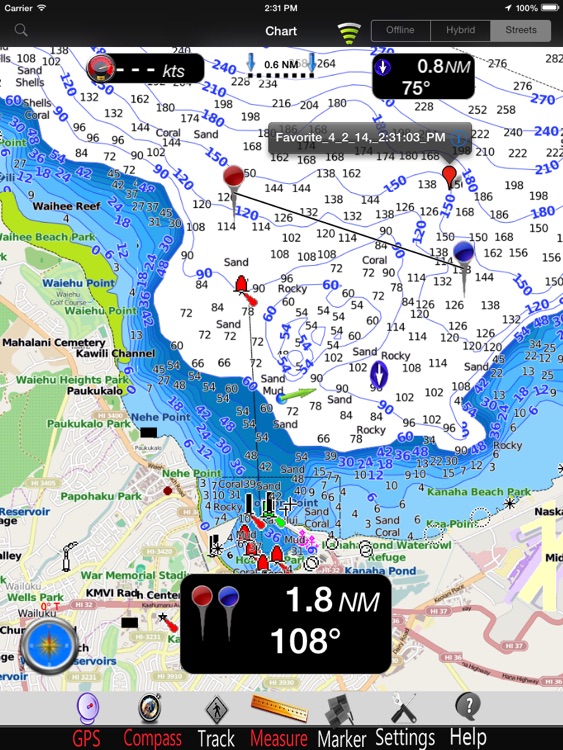This screenshot has width=563, height=750.
Task: Tap the Waihee Reef label
Action: tap(66, 206)
